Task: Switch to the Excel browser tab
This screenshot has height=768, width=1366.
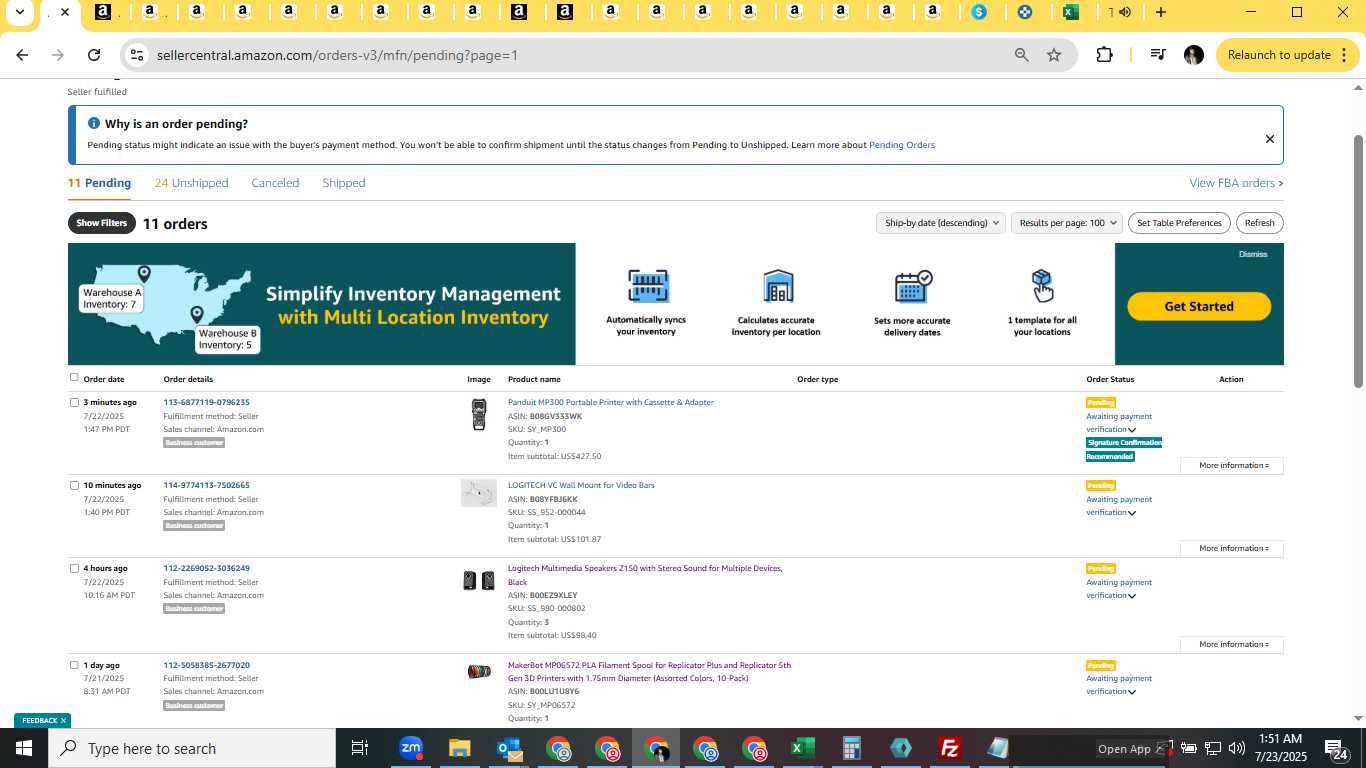Action: tap(1070, 12)
